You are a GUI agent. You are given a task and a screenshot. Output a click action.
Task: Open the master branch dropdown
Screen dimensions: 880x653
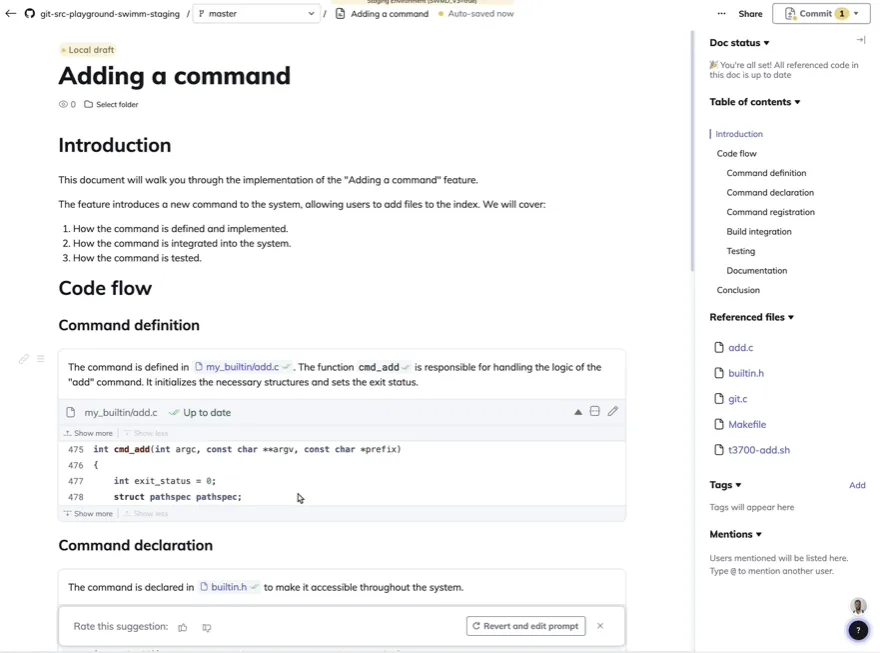pos(256,13)
